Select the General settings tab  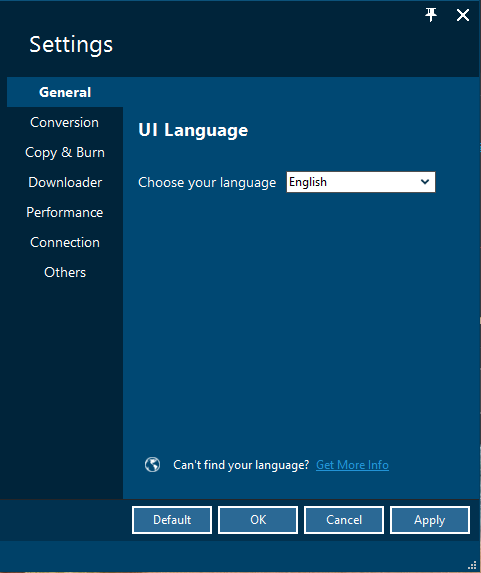tap(65, 92)
